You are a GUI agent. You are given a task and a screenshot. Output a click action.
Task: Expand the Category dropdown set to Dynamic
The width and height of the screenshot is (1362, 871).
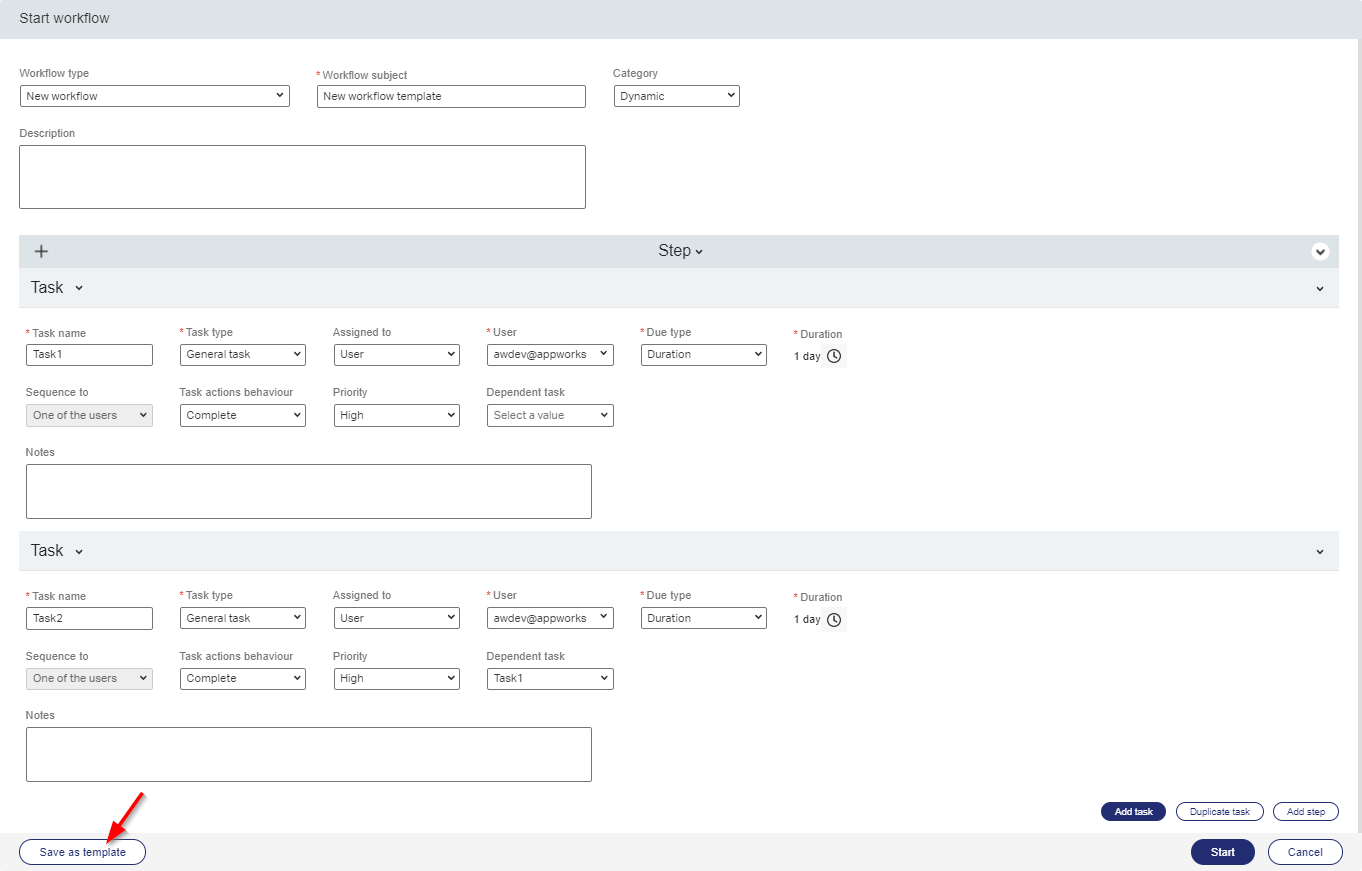(x=676, y=96)
